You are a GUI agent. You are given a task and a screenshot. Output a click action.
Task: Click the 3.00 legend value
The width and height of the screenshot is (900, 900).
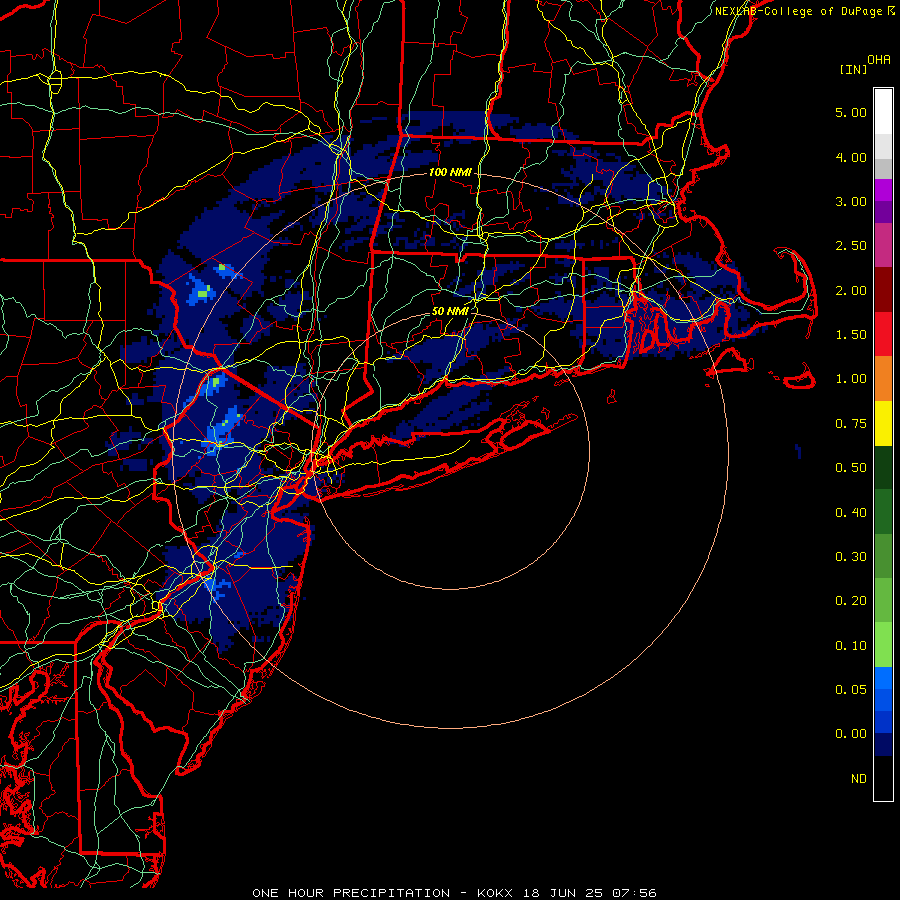[851, 201]
